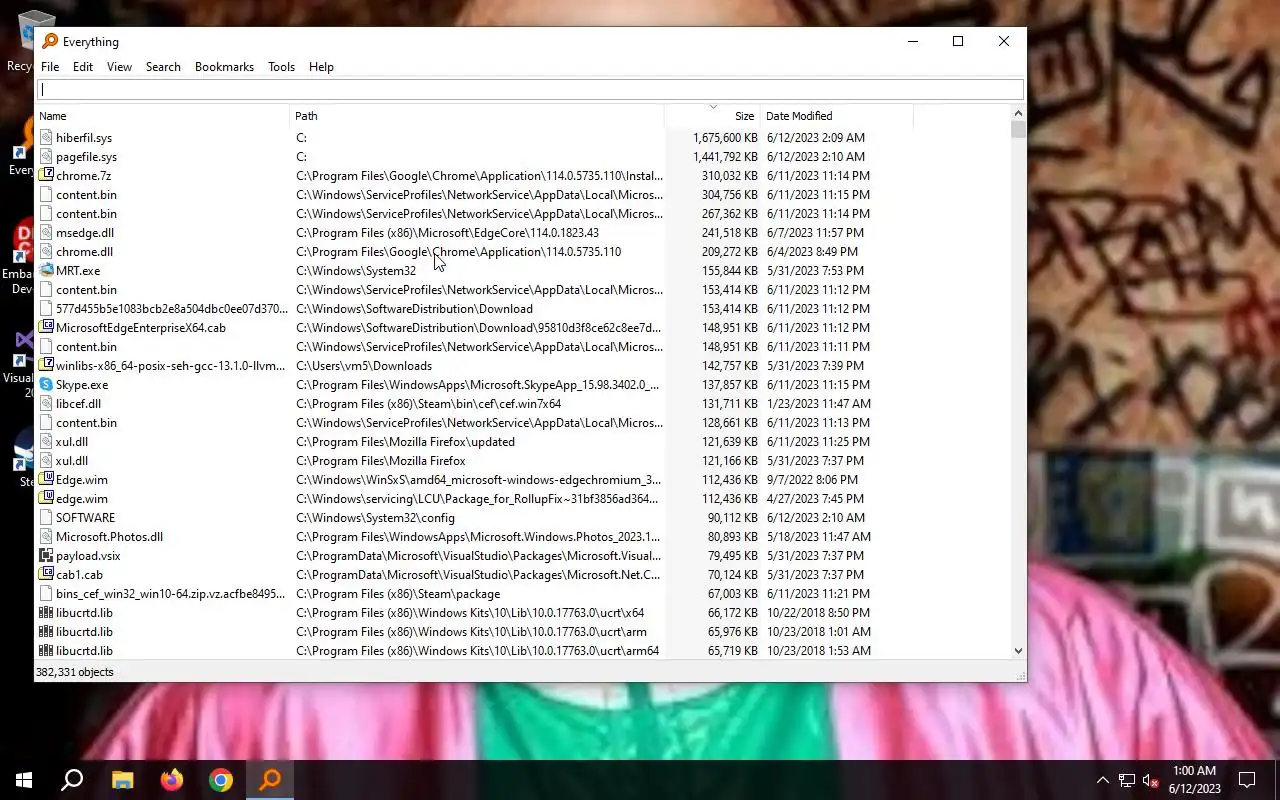Click the libucrtd.lib icon in the ucrt\x64 row
1280x800 pixels.
46,612
